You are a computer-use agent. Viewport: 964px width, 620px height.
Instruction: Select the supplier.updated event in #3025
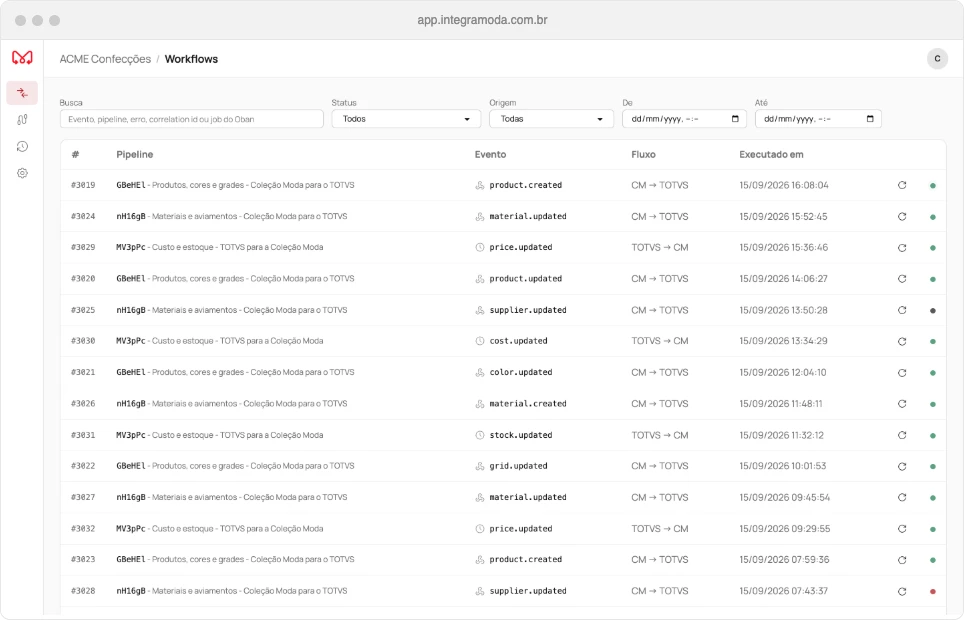click(x=527, y=310)
